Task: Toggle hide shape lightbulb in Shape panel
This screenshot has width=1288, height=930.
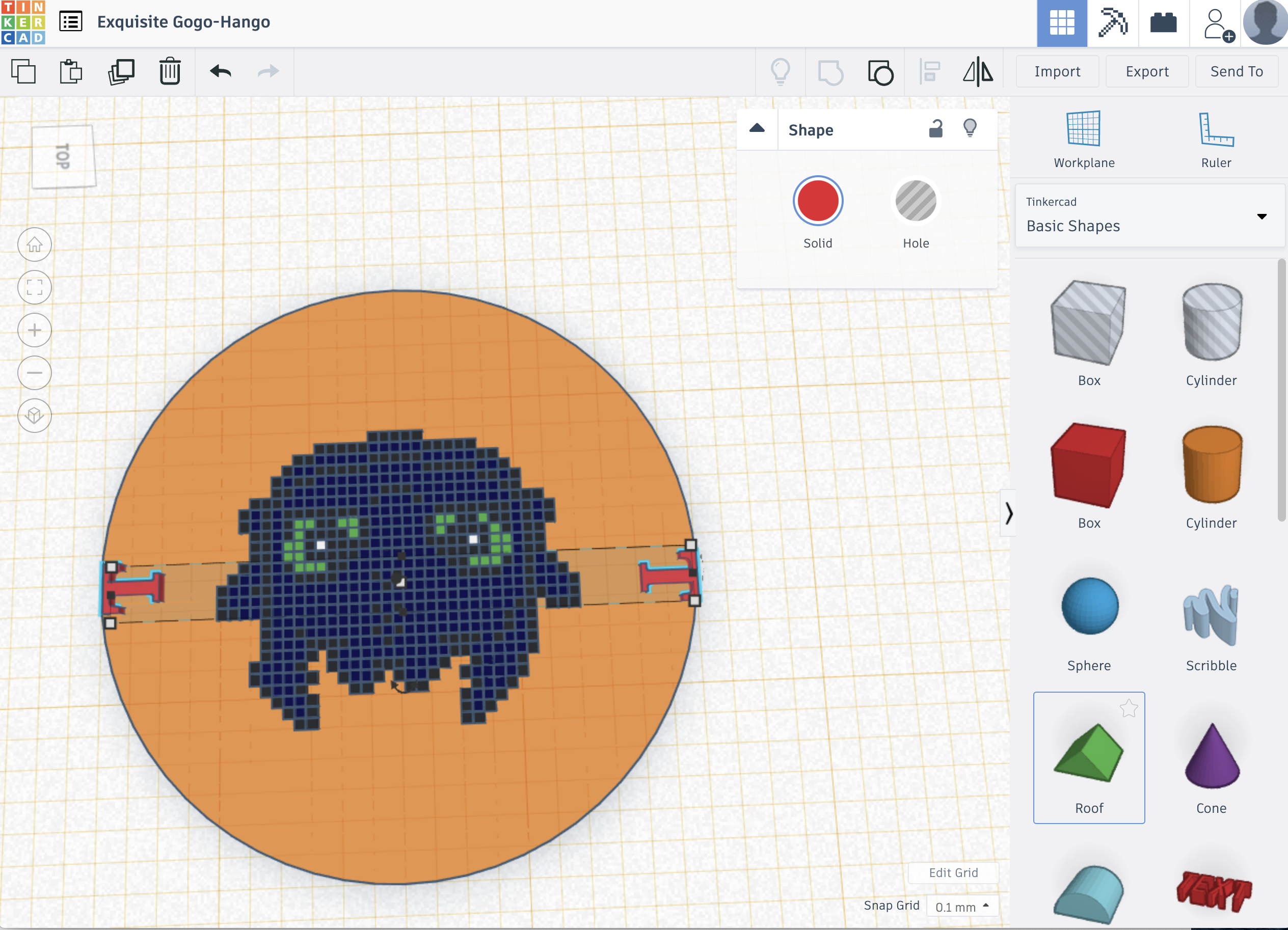Action: click(x=970, y=129)
